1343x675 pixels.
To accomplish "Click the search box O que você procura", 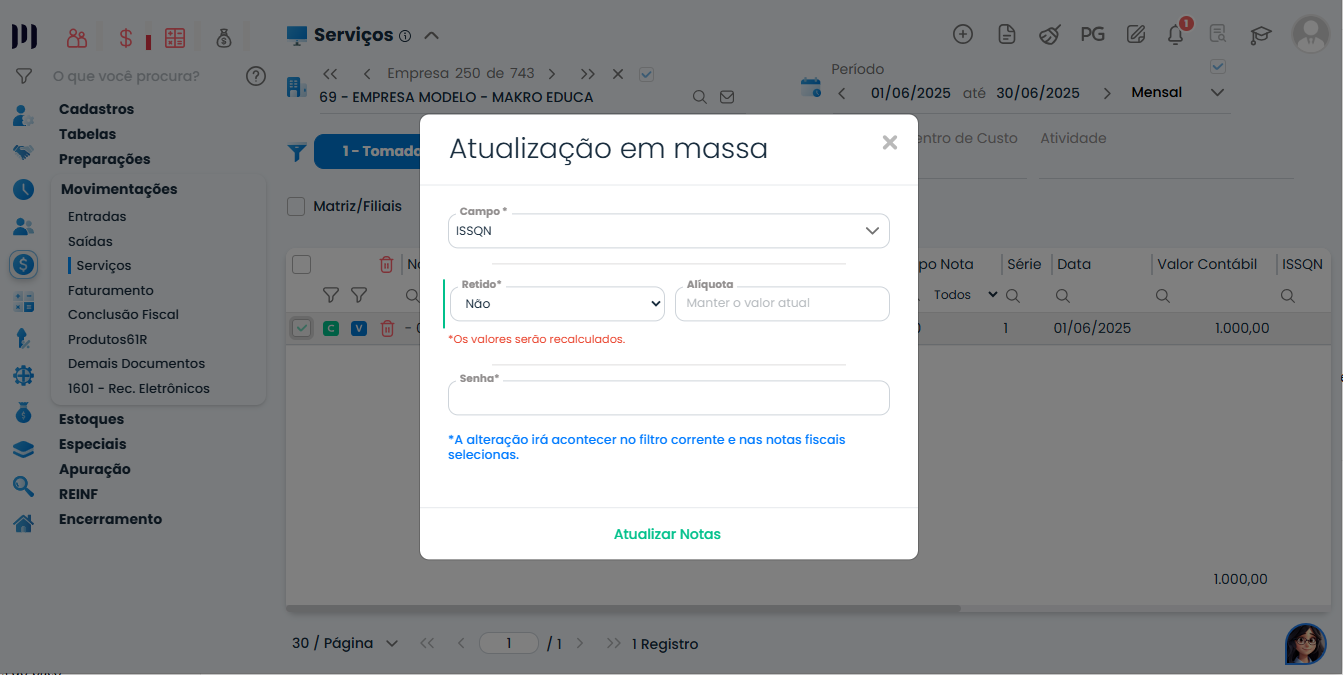I will point(126,75).
